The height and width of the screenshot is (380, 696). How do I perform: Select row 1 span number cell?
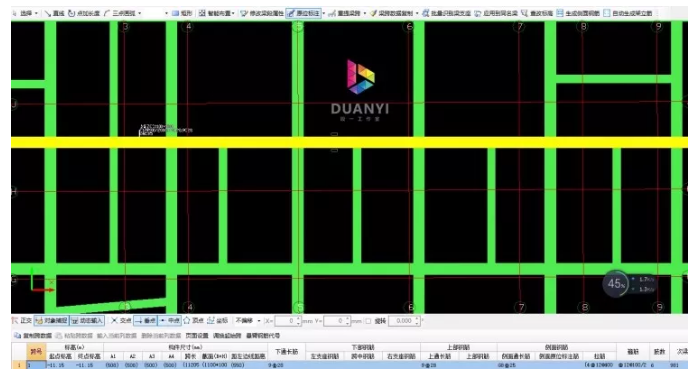pyautogui.click(x=36, y=365)
